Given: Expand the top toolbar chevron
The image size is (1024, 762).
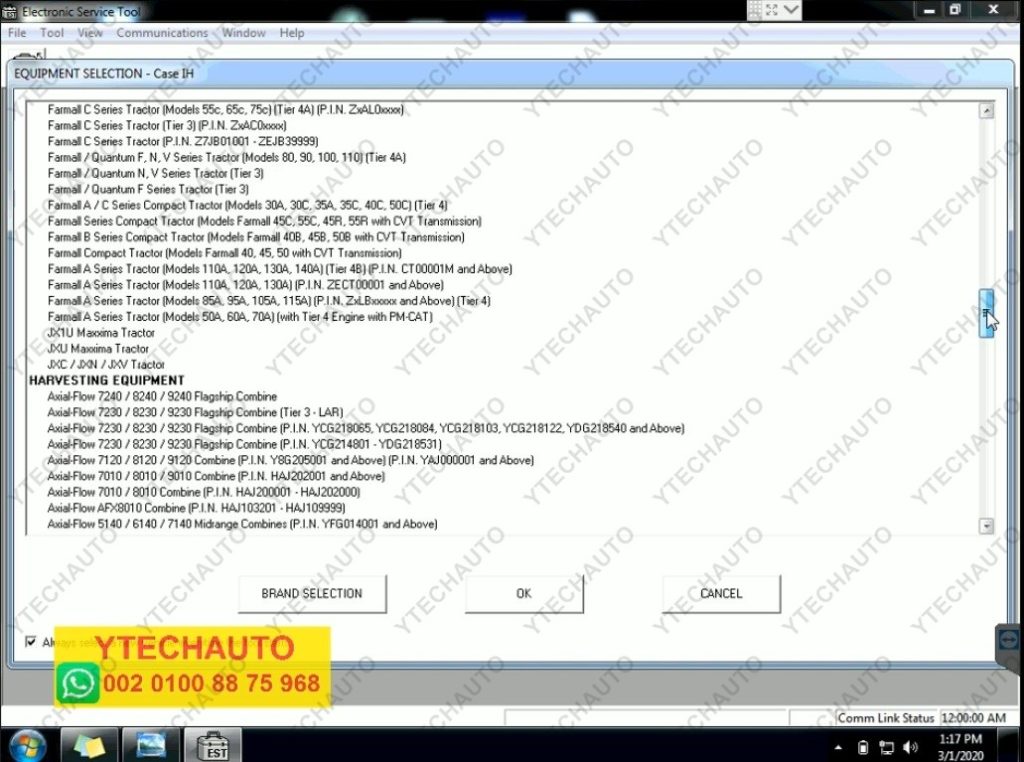Looking at the screenshot, I should [791, 10].
